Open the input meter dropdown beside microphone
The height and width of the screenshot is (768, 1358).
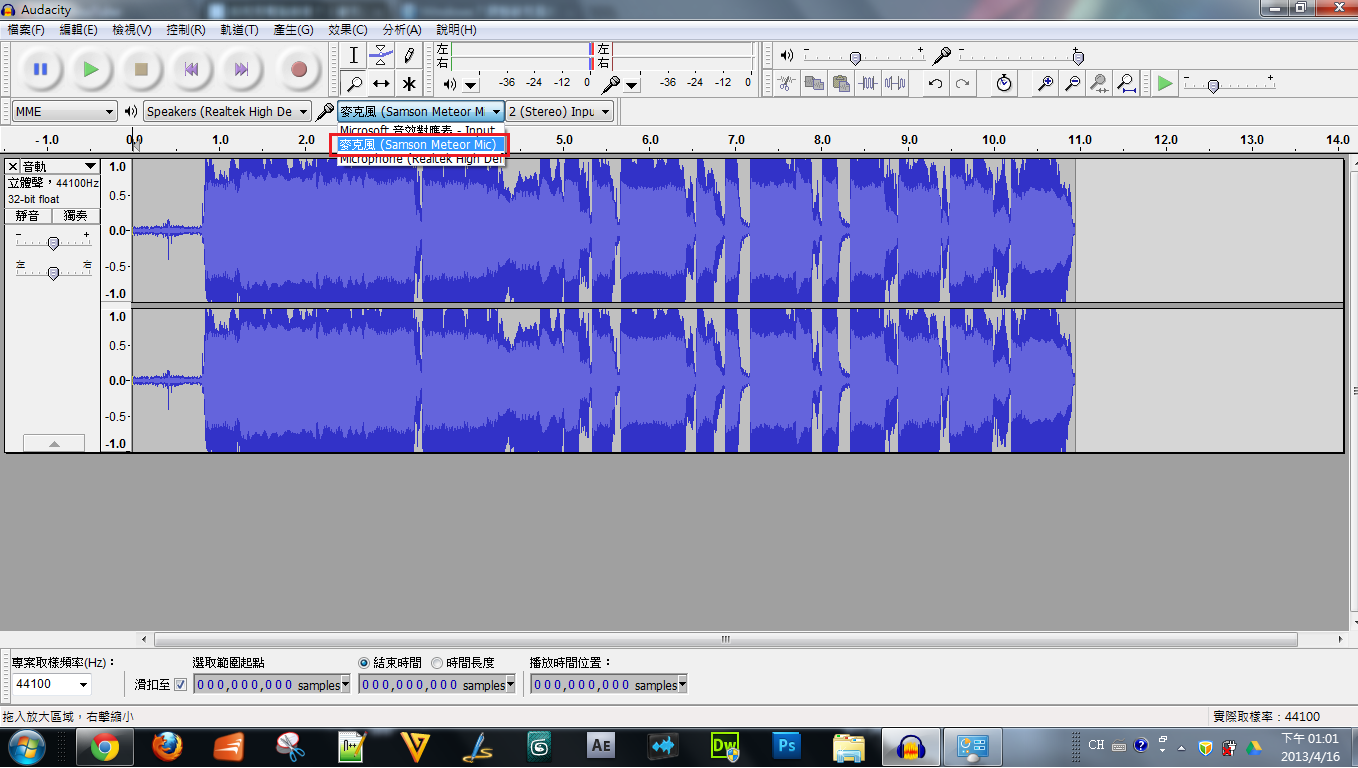(x=632, y=86)
